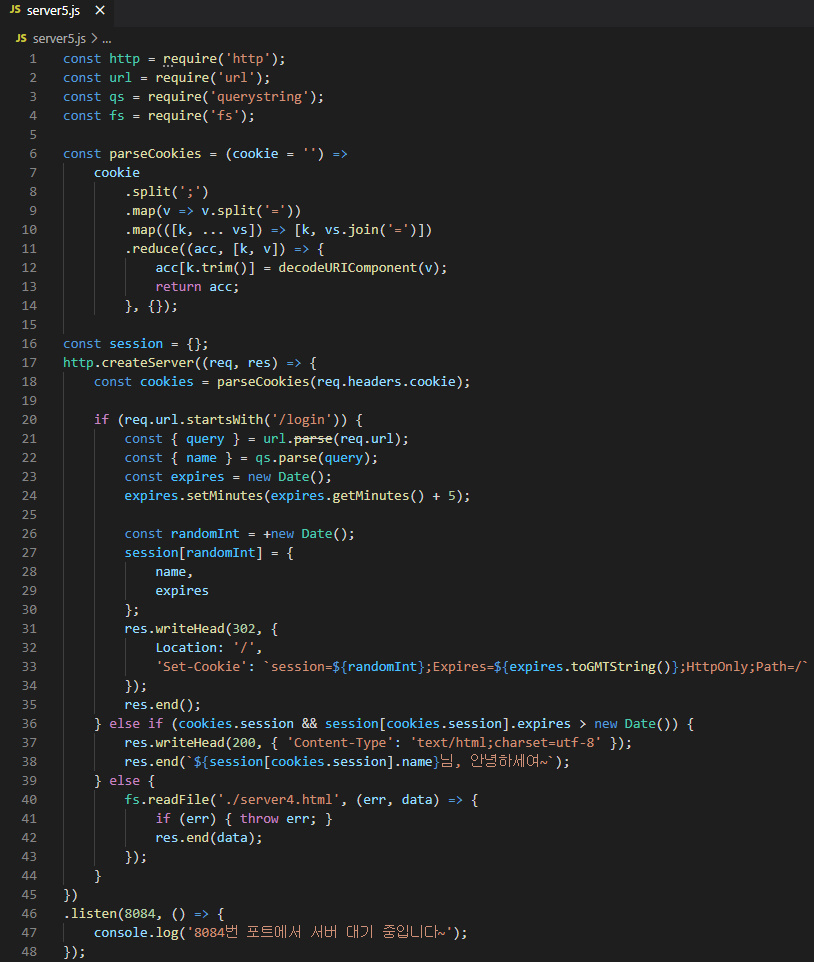Click createServer on line 17
Screen dimensions: 814x962
click(x=147, y=363)
